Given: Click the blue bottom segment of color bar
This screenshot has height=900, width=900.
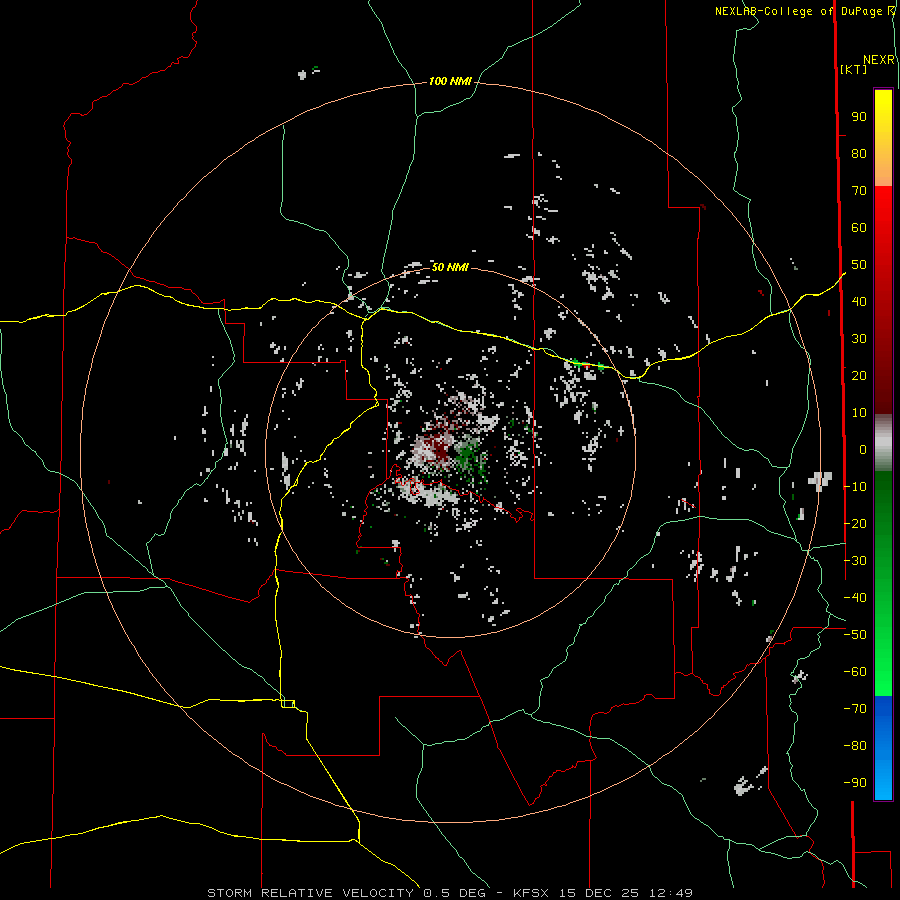Looking at the screenshot, I should tap(883, 747).
